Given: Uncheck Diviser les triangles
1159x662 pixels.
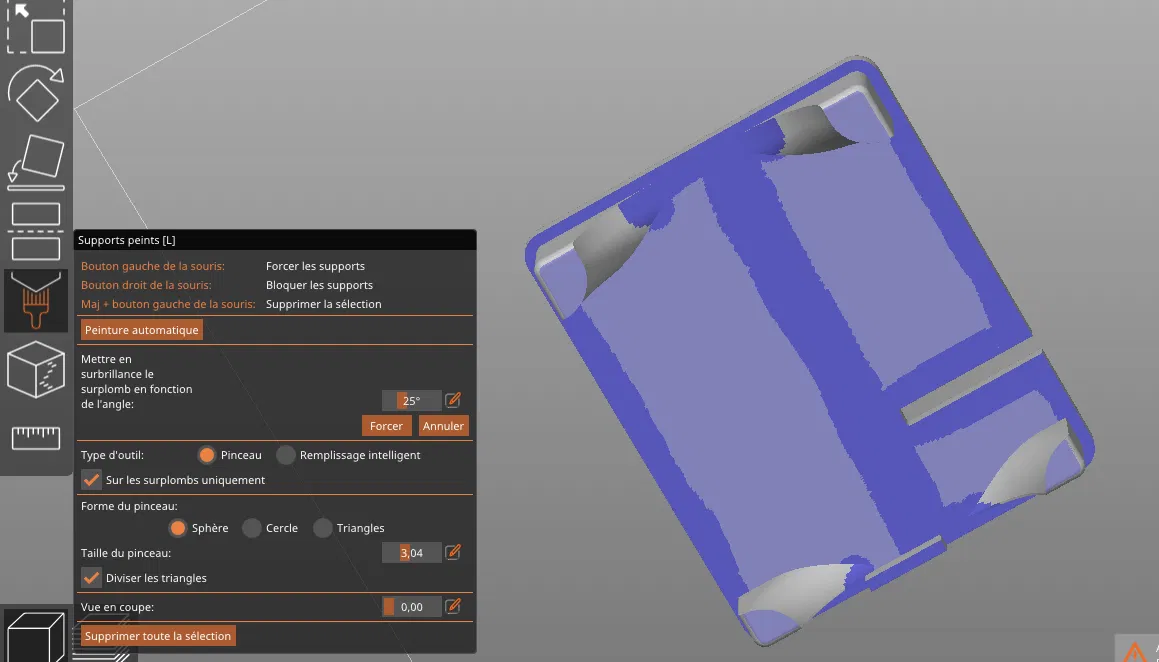Looking at the screenshot, I should coord(92,578).
